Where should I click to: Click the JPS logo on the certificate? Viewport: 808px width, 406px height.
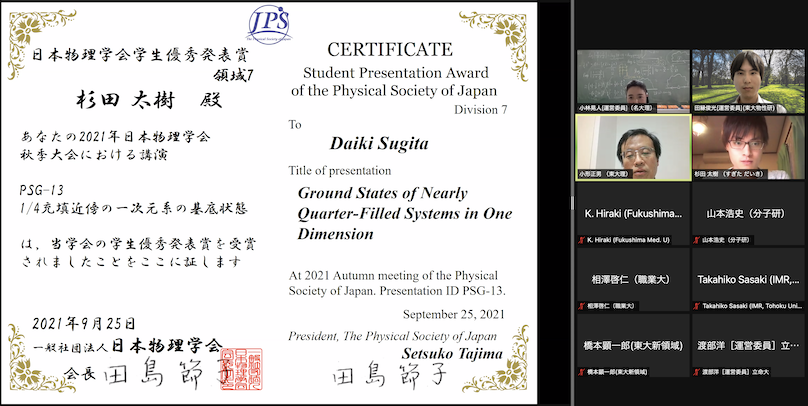[x=268, y=24]
